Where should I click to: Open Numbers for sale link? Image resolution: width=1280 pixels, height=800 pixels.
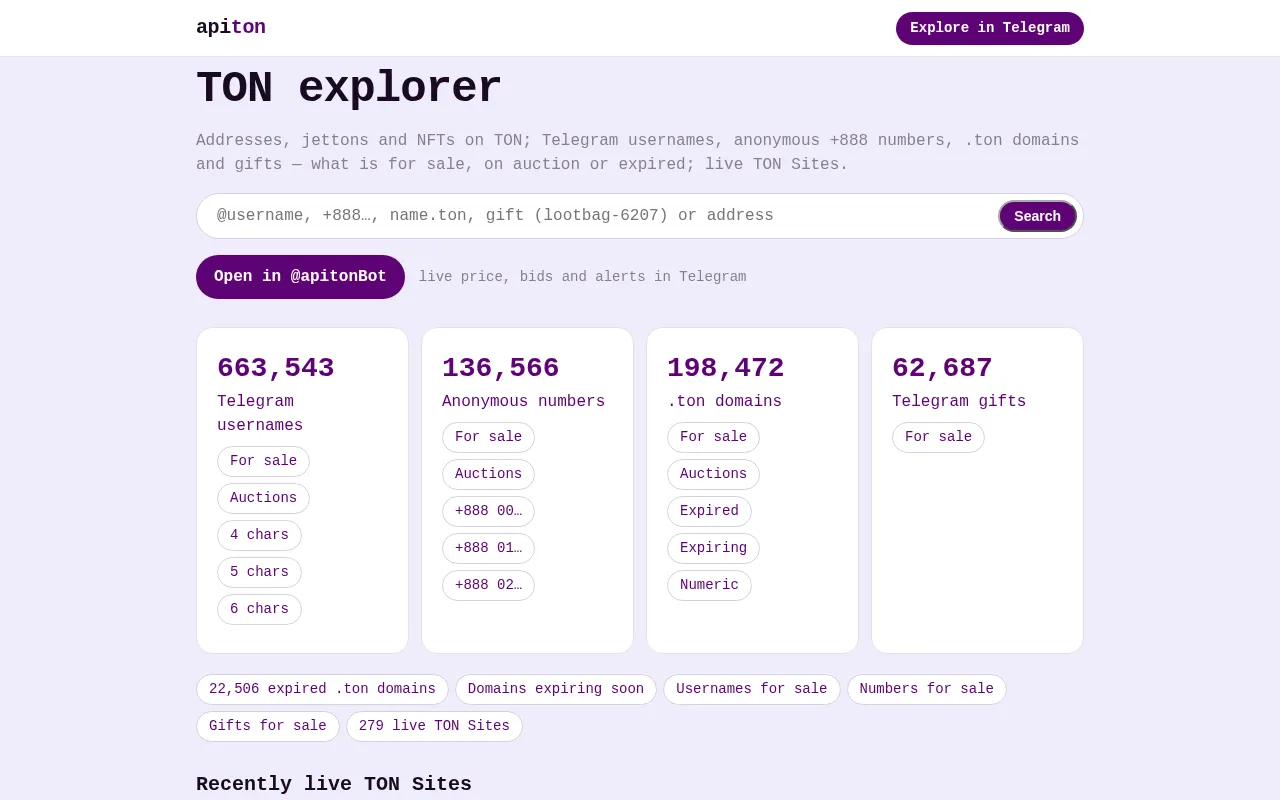pos(927,689)
